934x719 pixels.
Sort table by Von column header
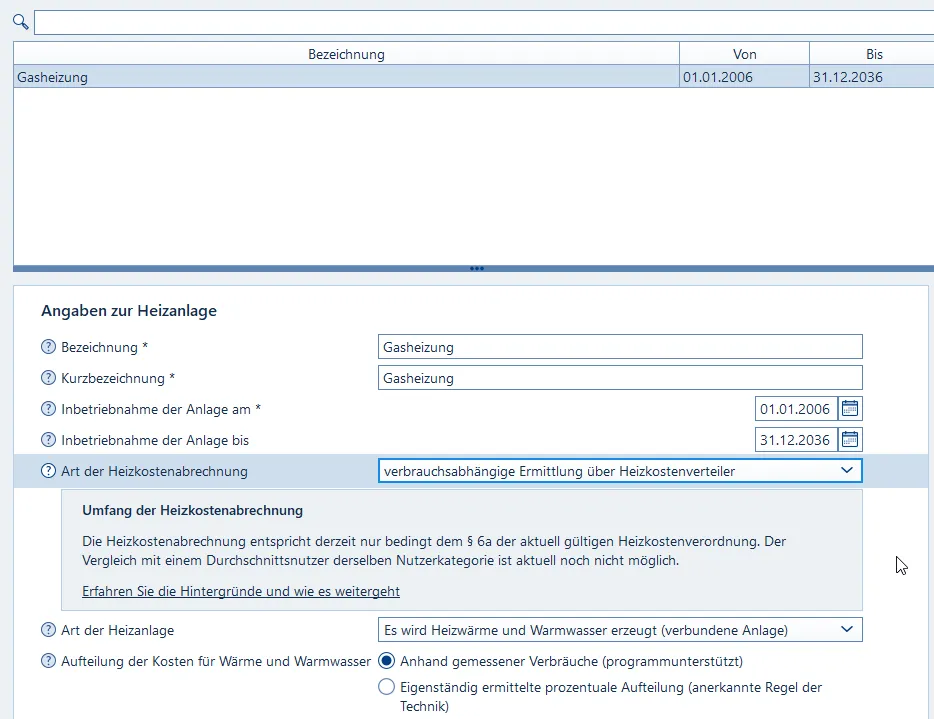(x=744, y=54)
